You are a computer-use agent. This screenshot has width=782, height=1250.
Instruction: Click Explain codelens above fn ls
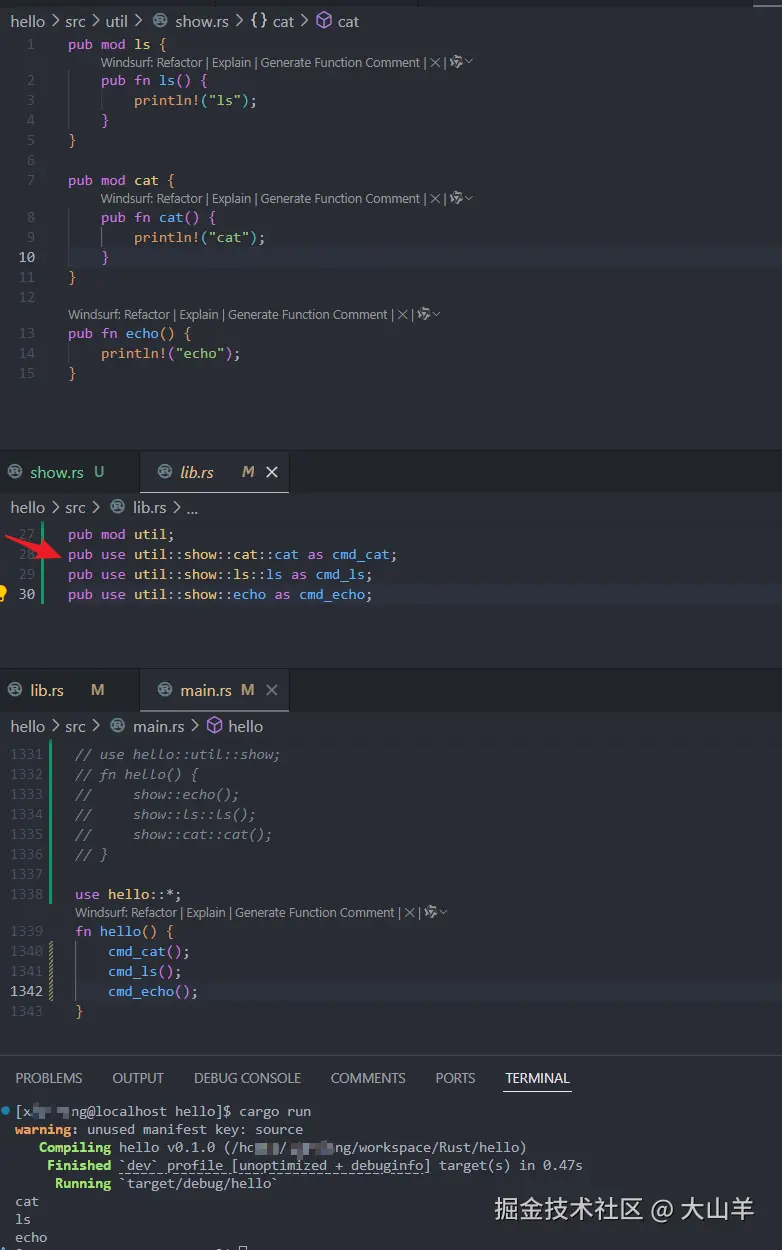coord(231,62)
